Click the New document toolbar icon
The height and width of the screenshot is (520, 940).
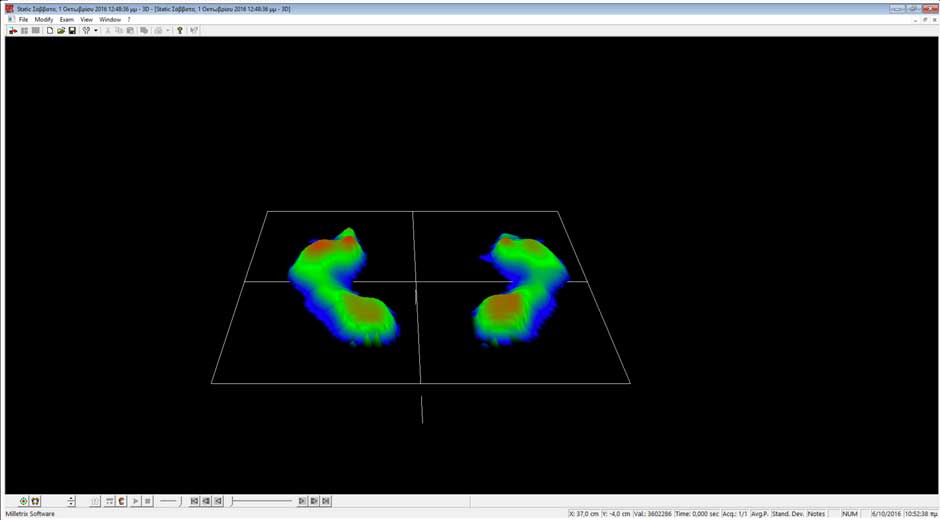coord(50,31)
